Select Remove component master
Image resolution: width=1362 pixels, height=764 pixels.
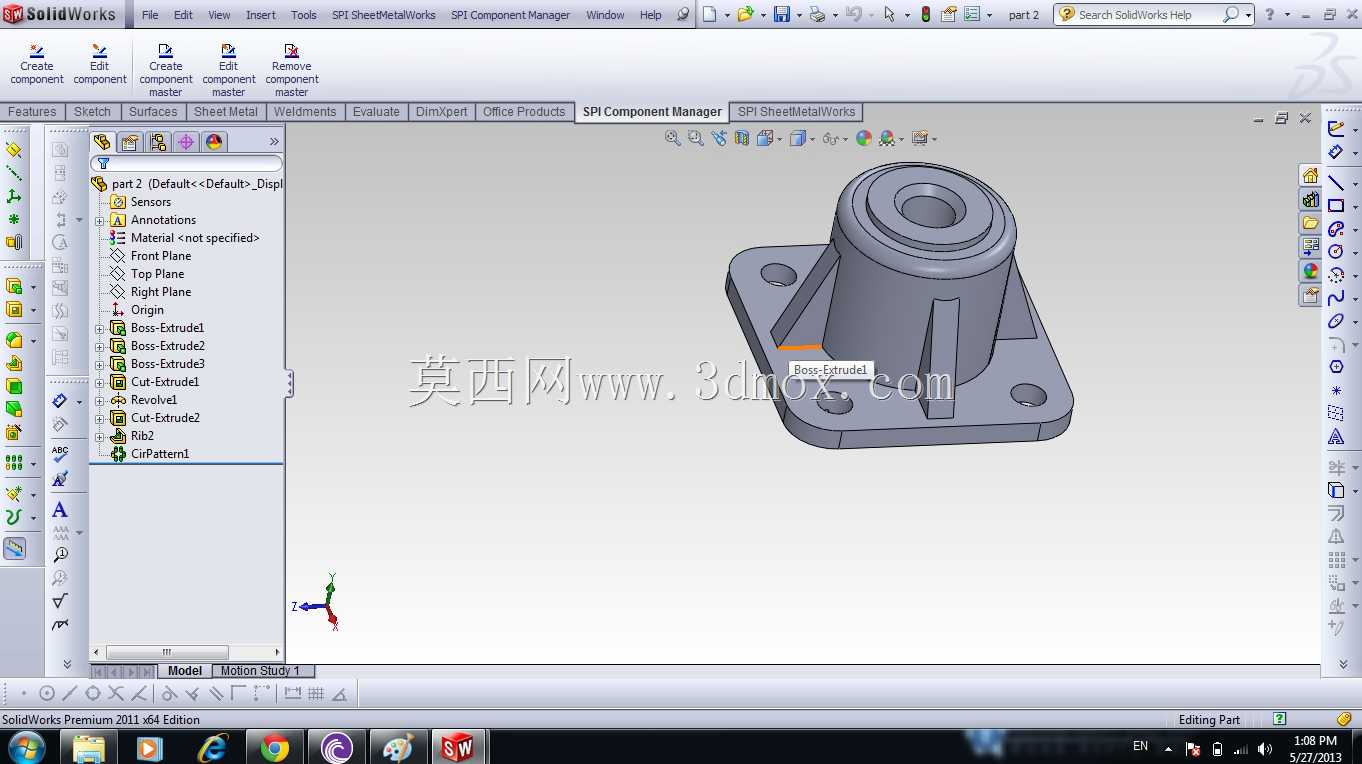tap(292, 70)
